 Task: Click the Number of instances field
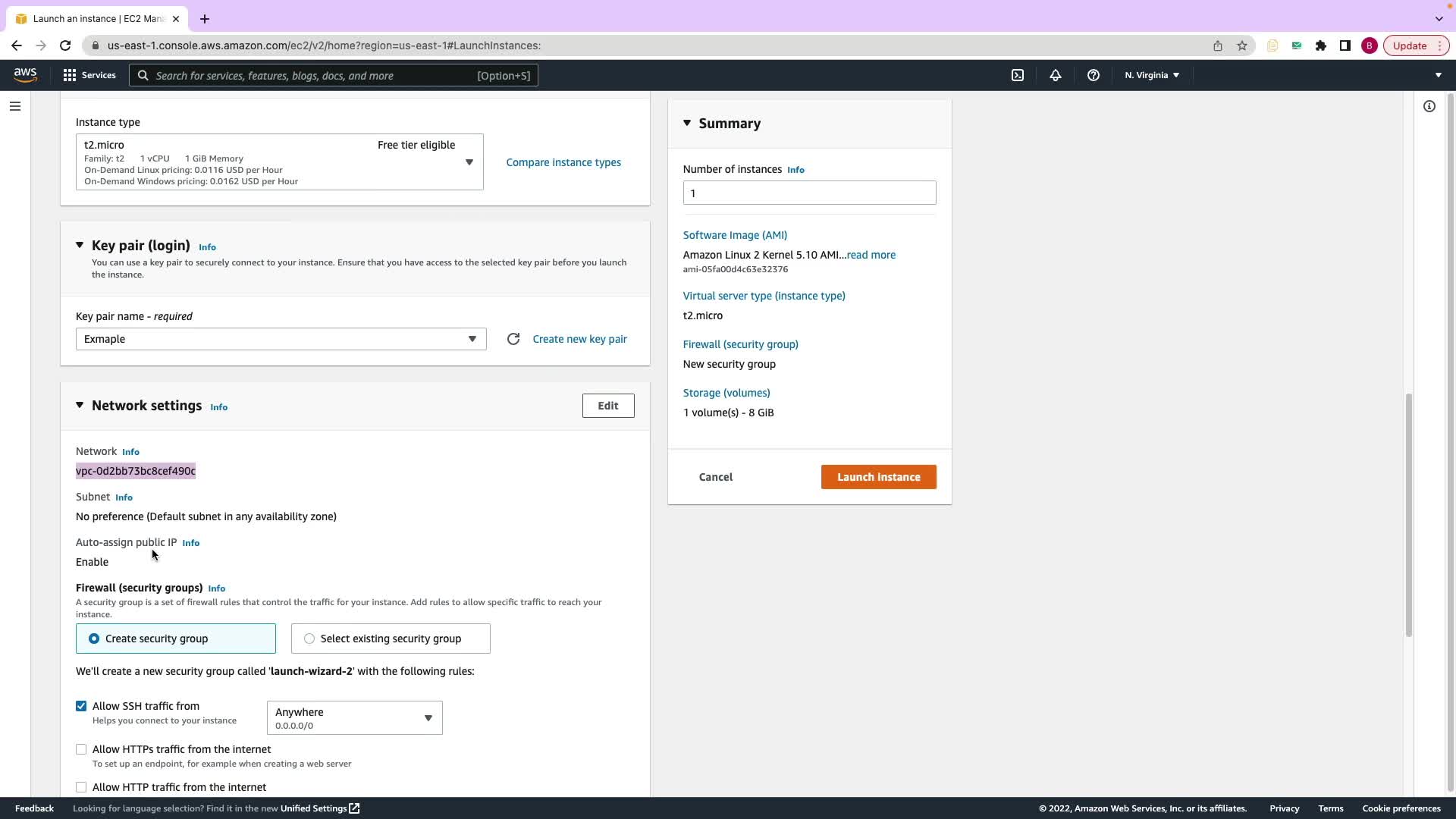tap(809, 193)
